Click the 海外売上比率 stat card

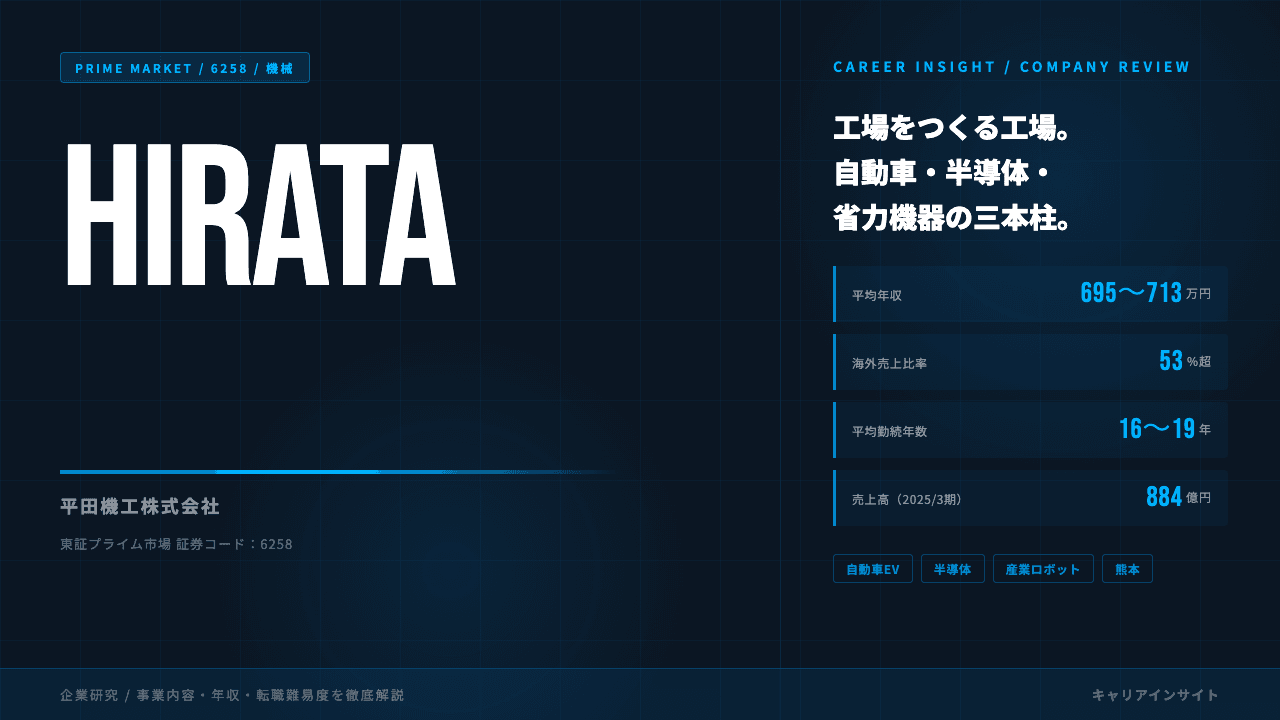(1030, 362)
